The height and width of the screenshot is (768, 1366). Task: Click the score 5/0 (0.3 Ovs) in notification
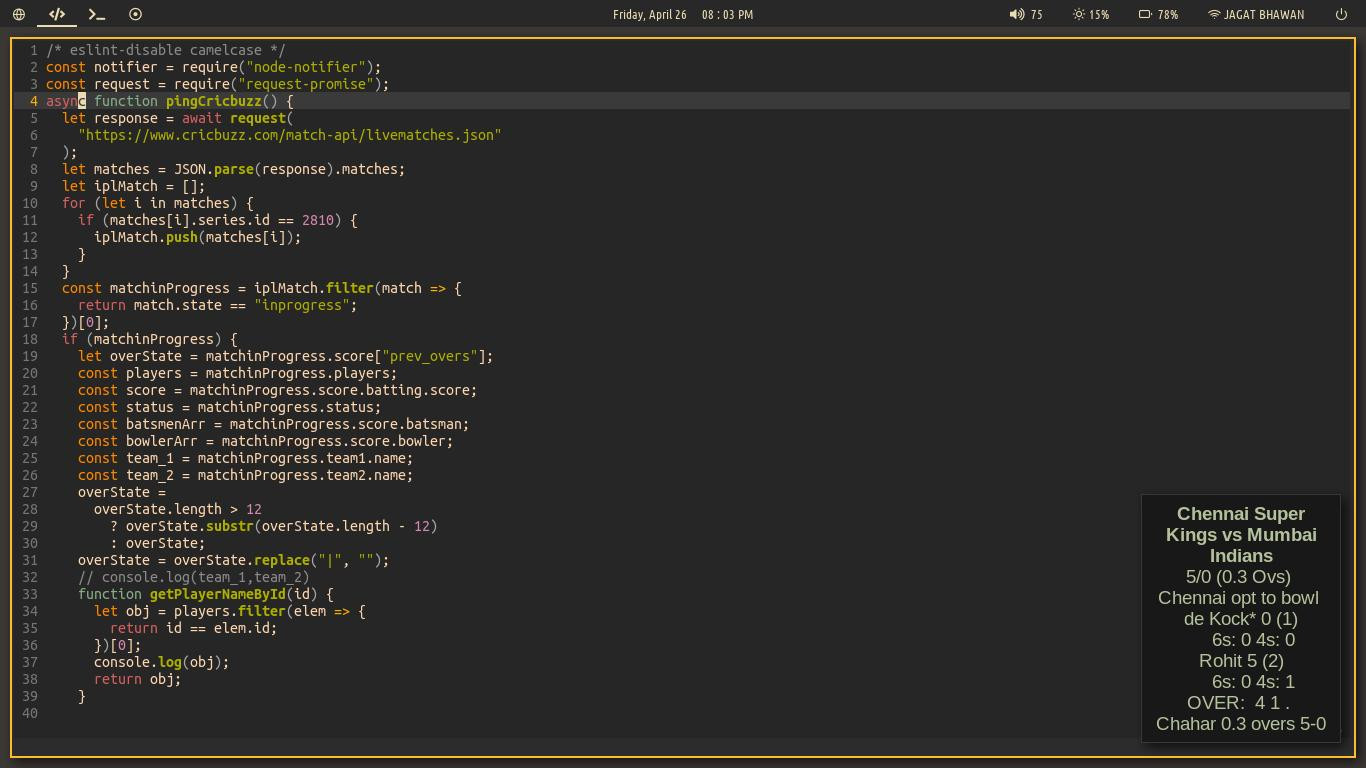click(x=1238, y=577)
